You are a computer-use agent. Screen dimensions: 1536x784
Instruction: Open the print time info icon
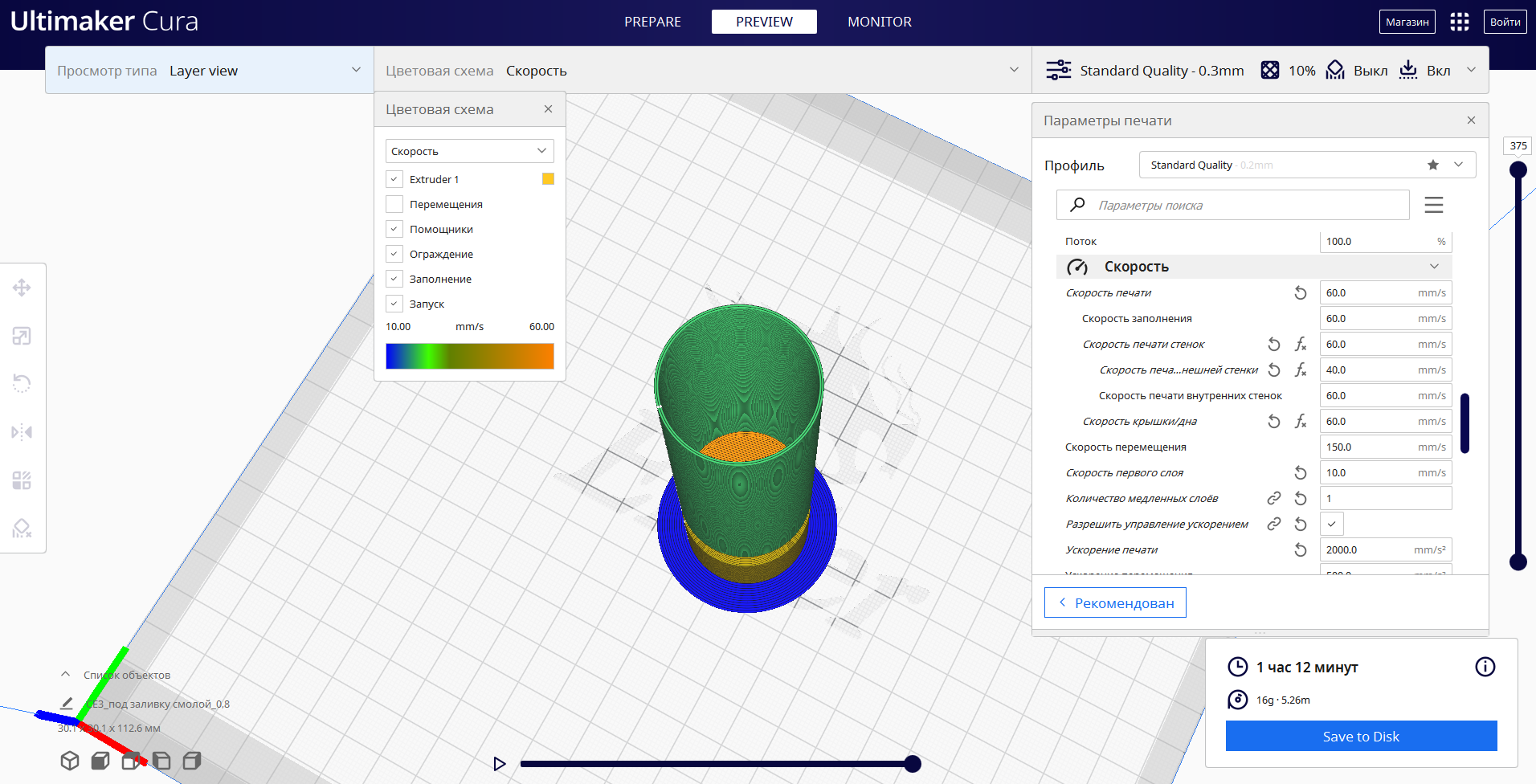1485,667
